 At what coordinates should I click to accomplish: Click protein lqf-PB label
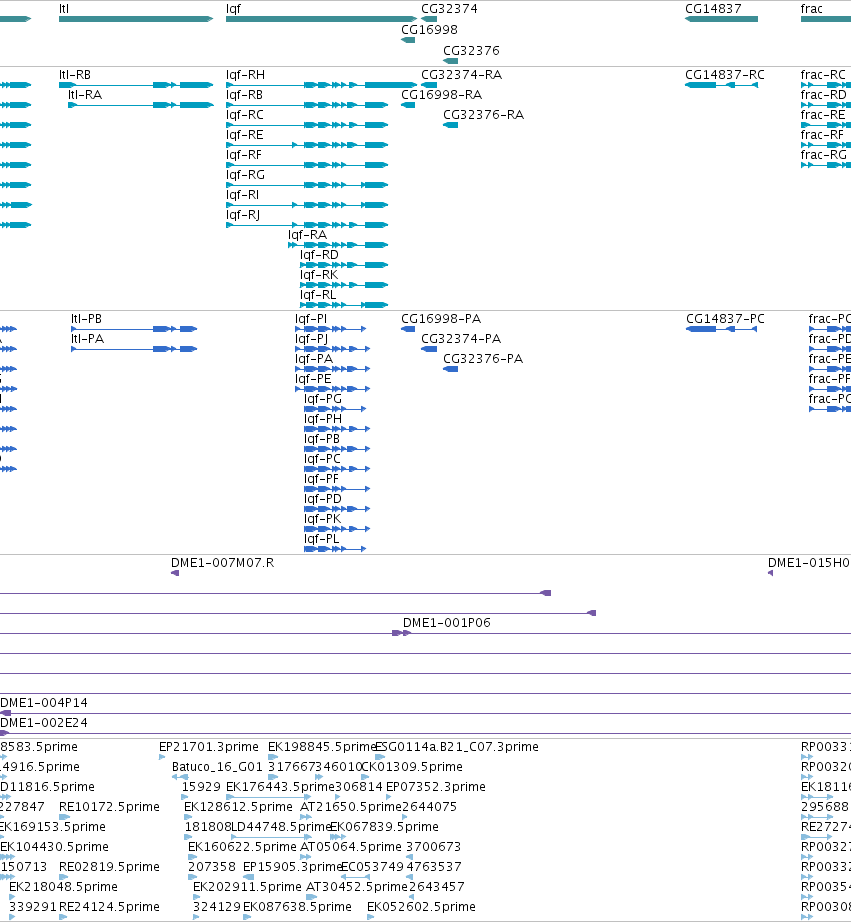[322, 439]
